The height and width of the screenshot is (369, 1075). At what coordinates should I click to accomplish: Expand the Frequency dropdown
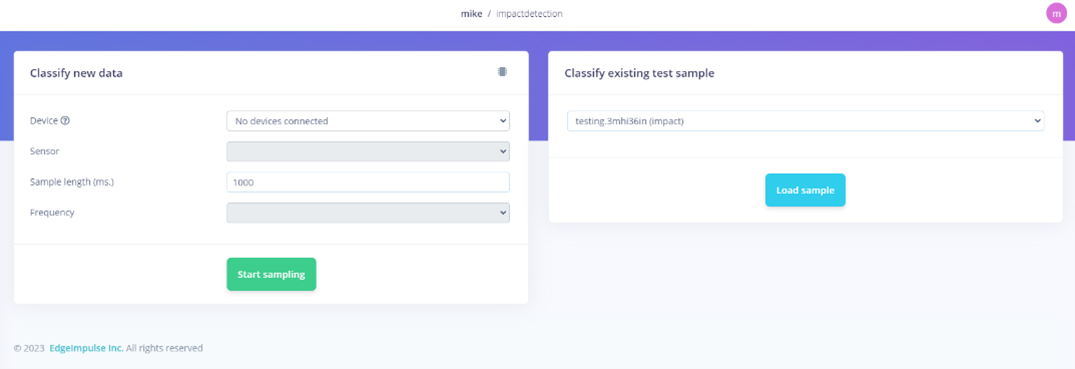click(368, 213)
